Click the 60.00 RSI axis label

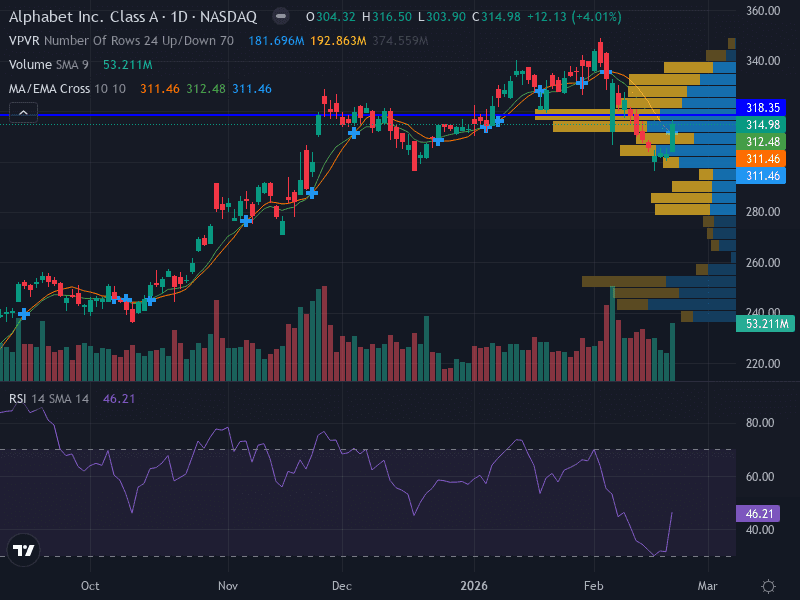[x=760, y=477]
